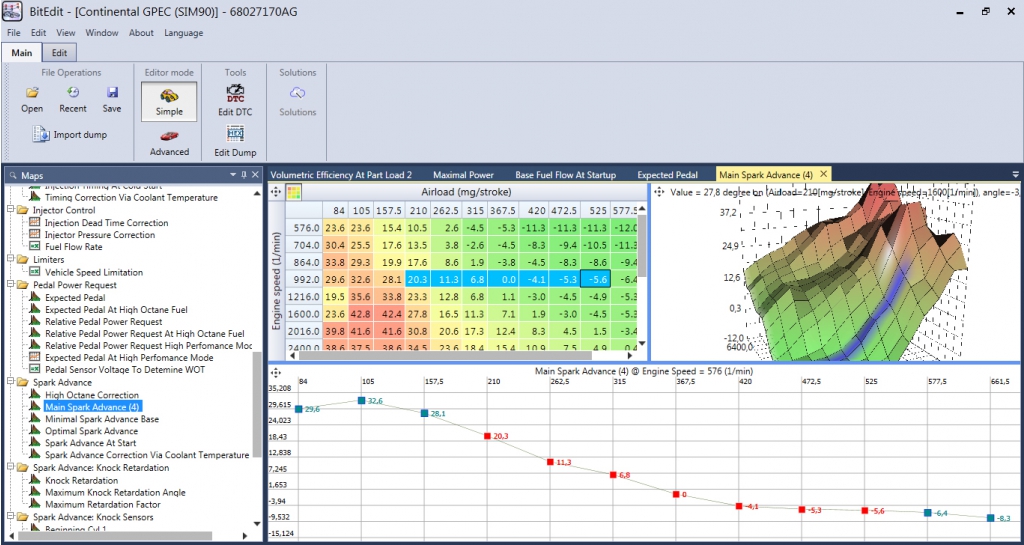Click the Import dump button
The width and height of the screenshot is (1024, 545).
click(70, 134)
